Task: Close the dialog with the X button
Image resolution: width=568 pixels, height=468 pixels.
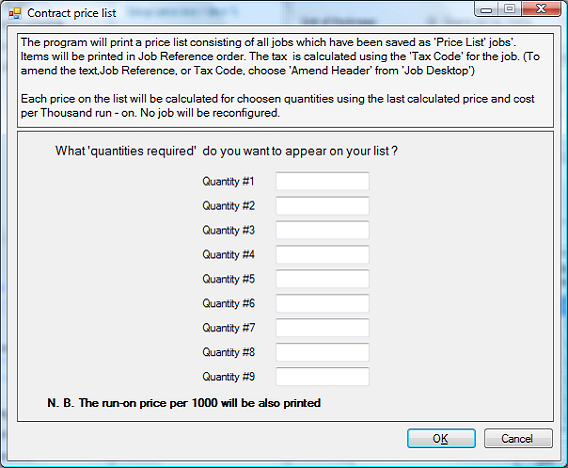Action: pyautogui.click(x=541, y=9)
